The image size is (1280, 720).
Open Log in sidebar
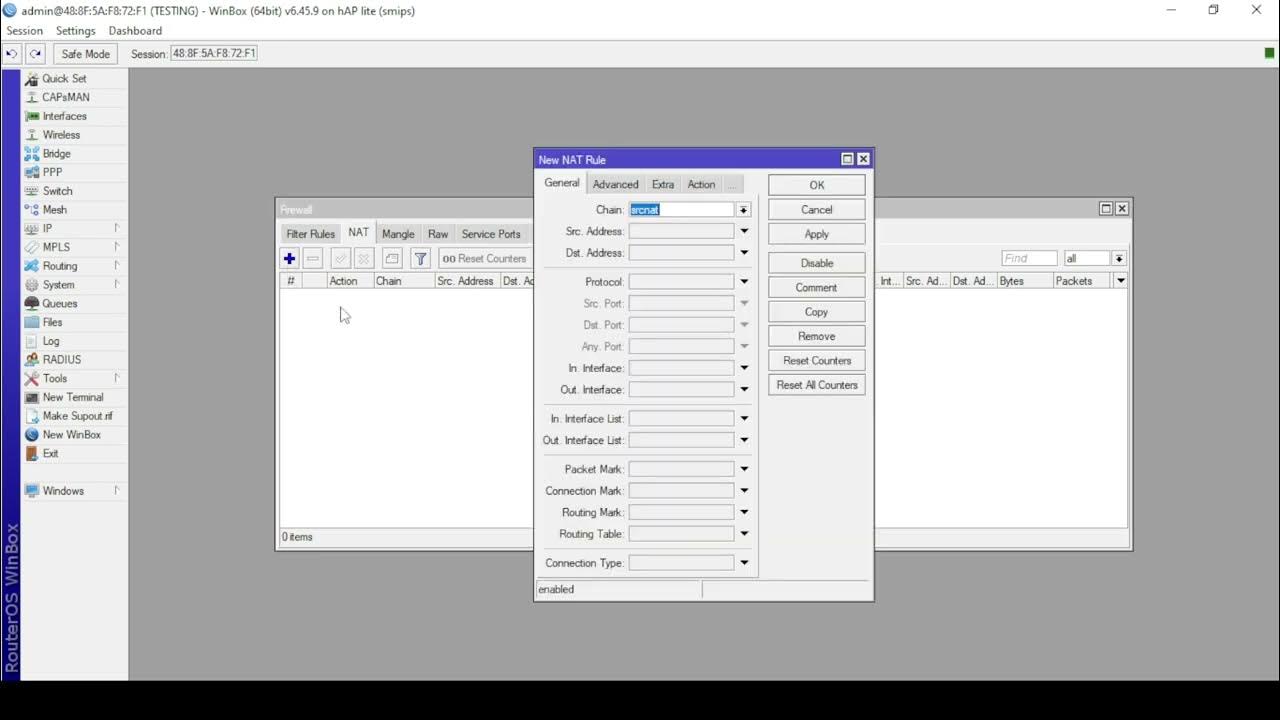[x=51, y=341]
